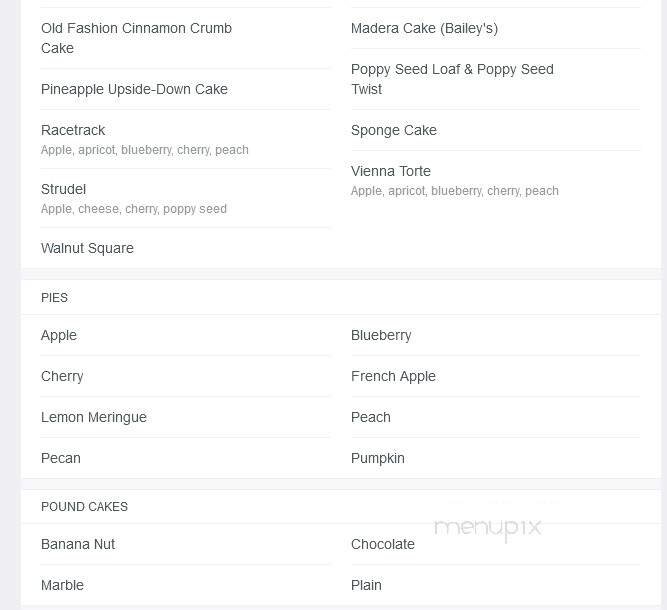Click Pineapple Upside-Down Cake entry
This screenshot has height=610, width=667.
pos(134,89)
